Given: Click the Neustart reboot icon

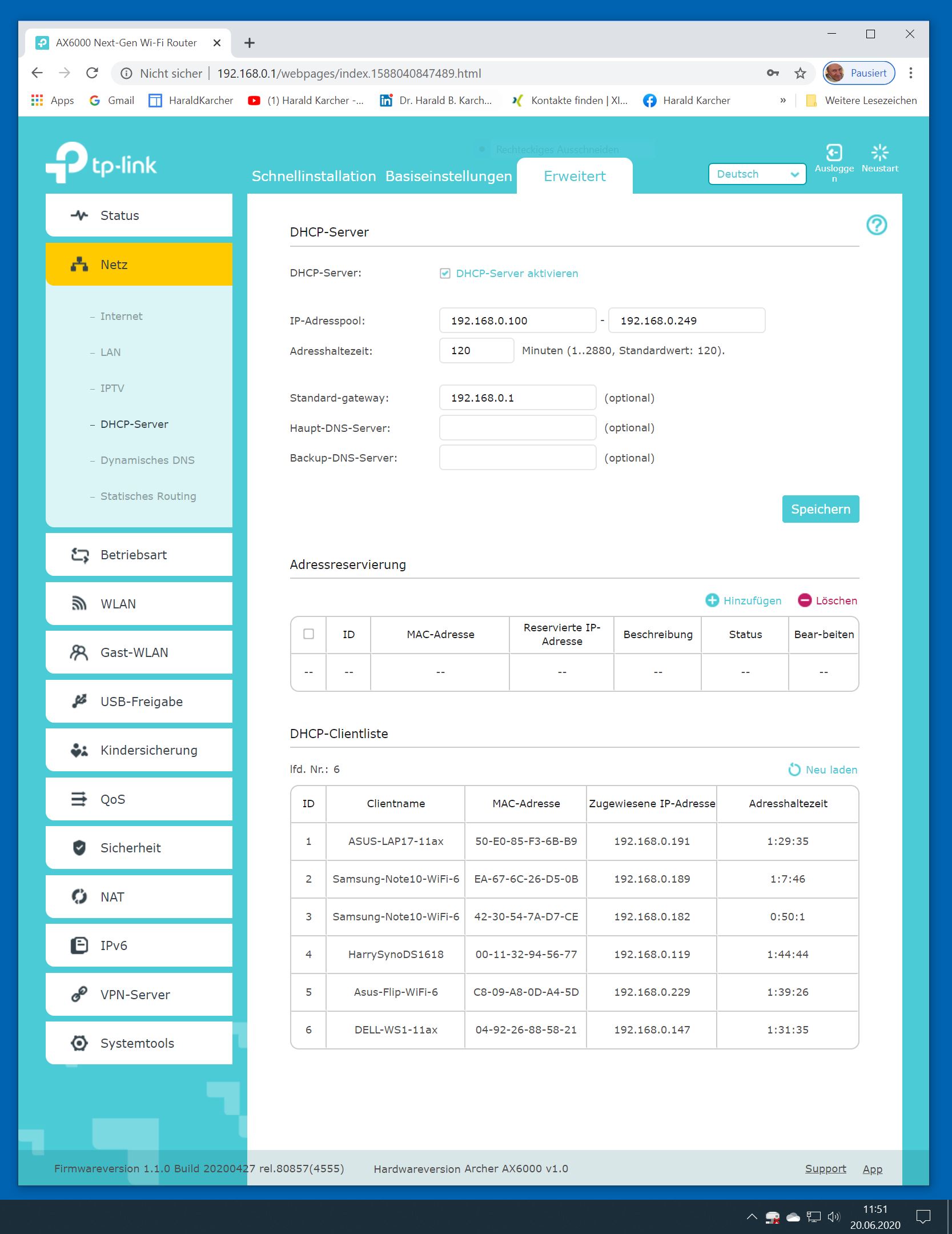Looking at the screenshot, I should pos(879,153).
